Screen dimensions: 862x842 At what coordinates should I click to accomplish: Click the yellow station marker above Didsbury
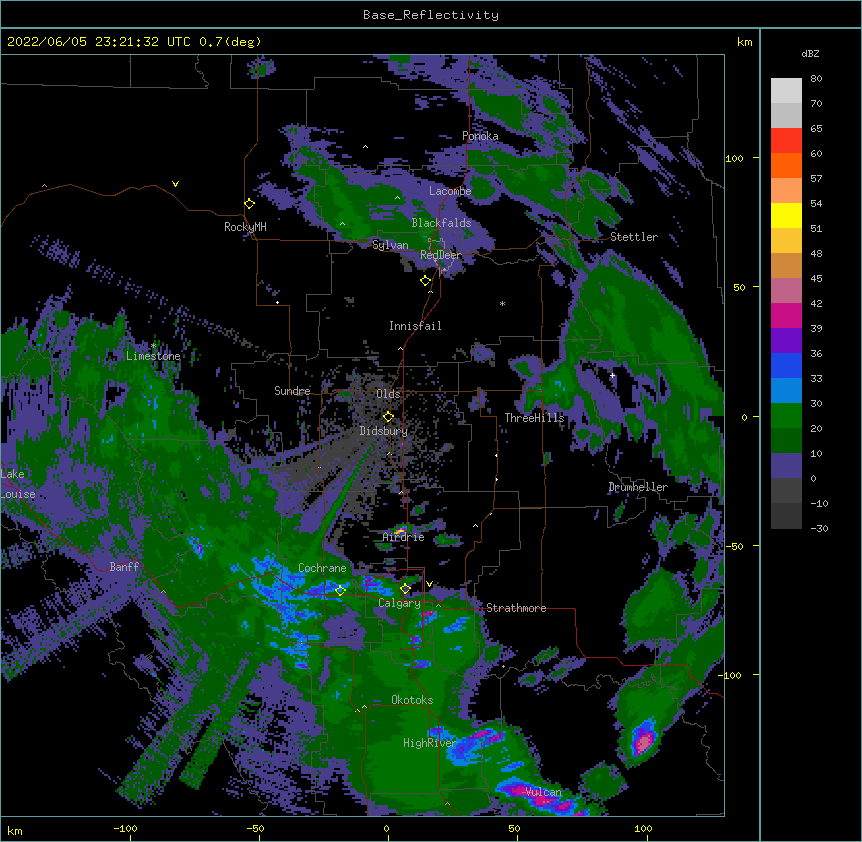click(388, 417)
